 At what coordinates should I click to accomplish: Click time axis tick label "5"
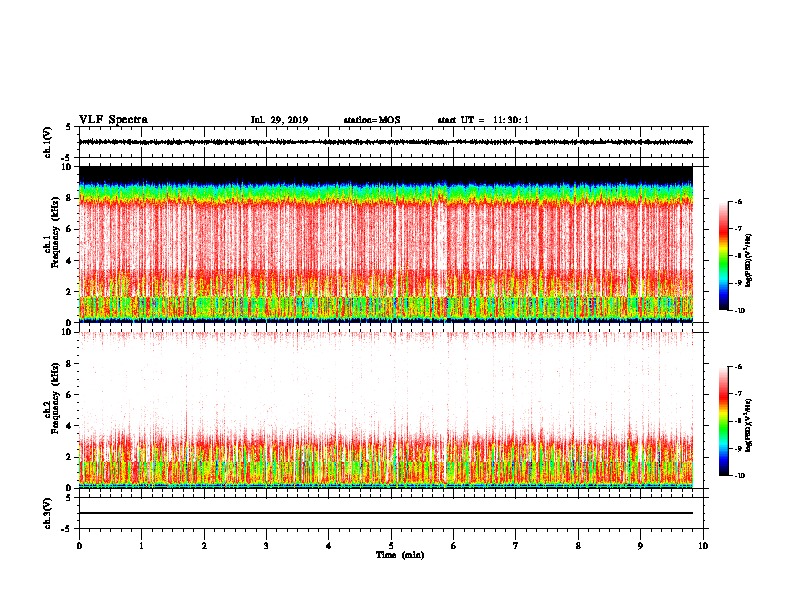click(391, 546)
